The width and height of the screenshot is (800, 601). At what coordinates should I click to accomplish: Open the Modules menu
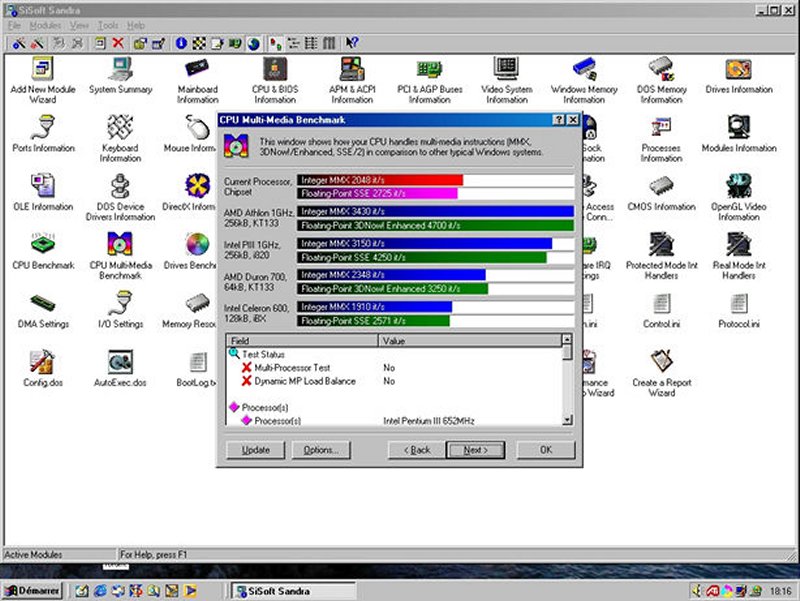[x=45, y=25]
